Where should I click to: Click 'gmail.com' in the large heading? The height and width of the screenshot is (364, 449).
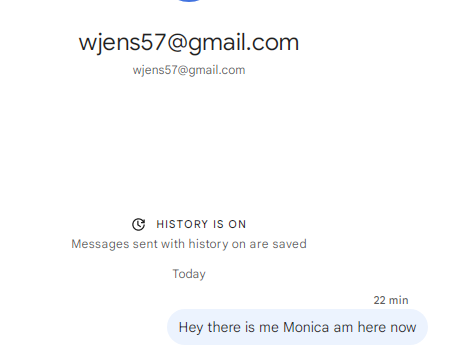point(244,44)
